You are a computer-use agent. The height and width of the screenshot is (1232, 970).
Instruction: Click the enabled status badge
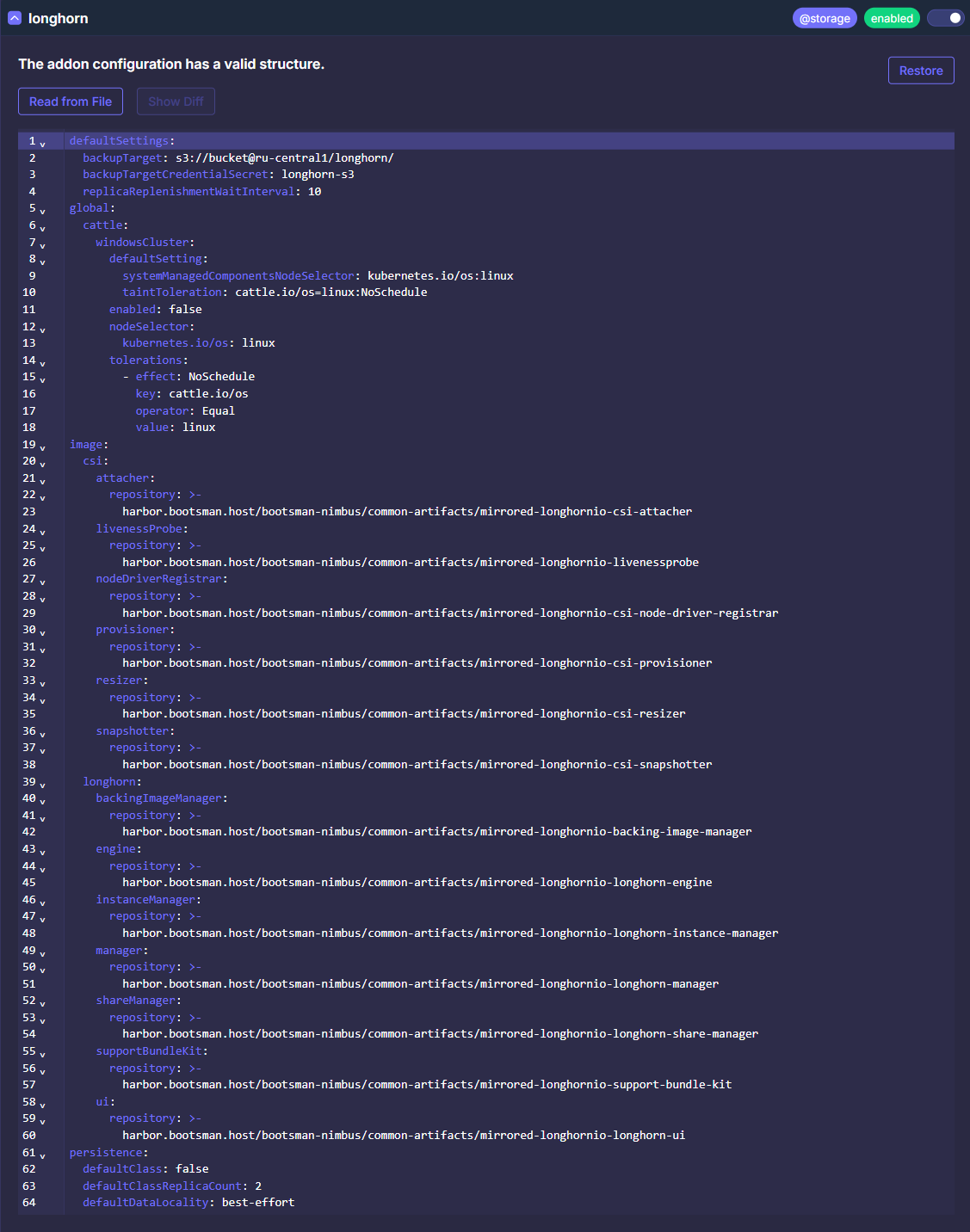(891, 18)
